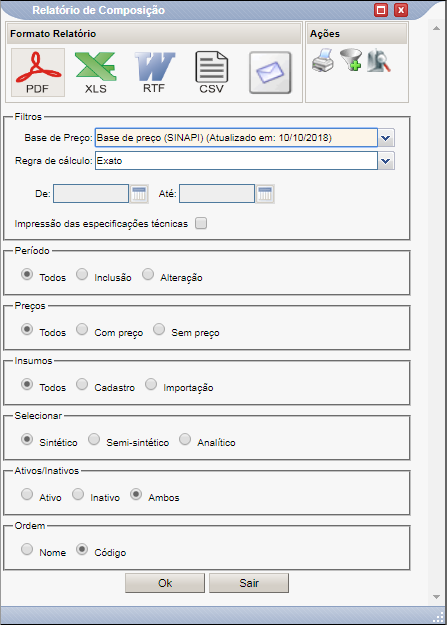Open the calendar picker next to De
The width and height of the screenshot is (447, 625).
click(x=139, y=194)
